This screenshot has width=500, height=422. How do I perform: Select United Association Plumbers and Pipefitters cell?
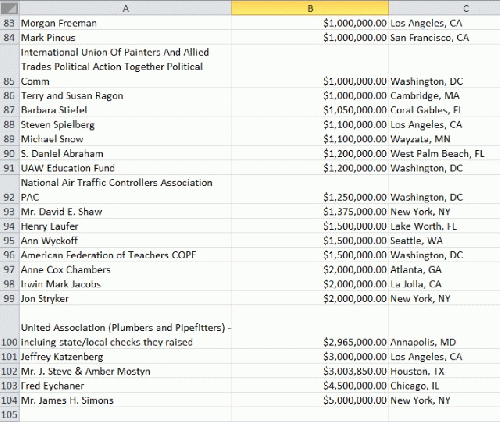pyautogui.click(x=126, y=327)
